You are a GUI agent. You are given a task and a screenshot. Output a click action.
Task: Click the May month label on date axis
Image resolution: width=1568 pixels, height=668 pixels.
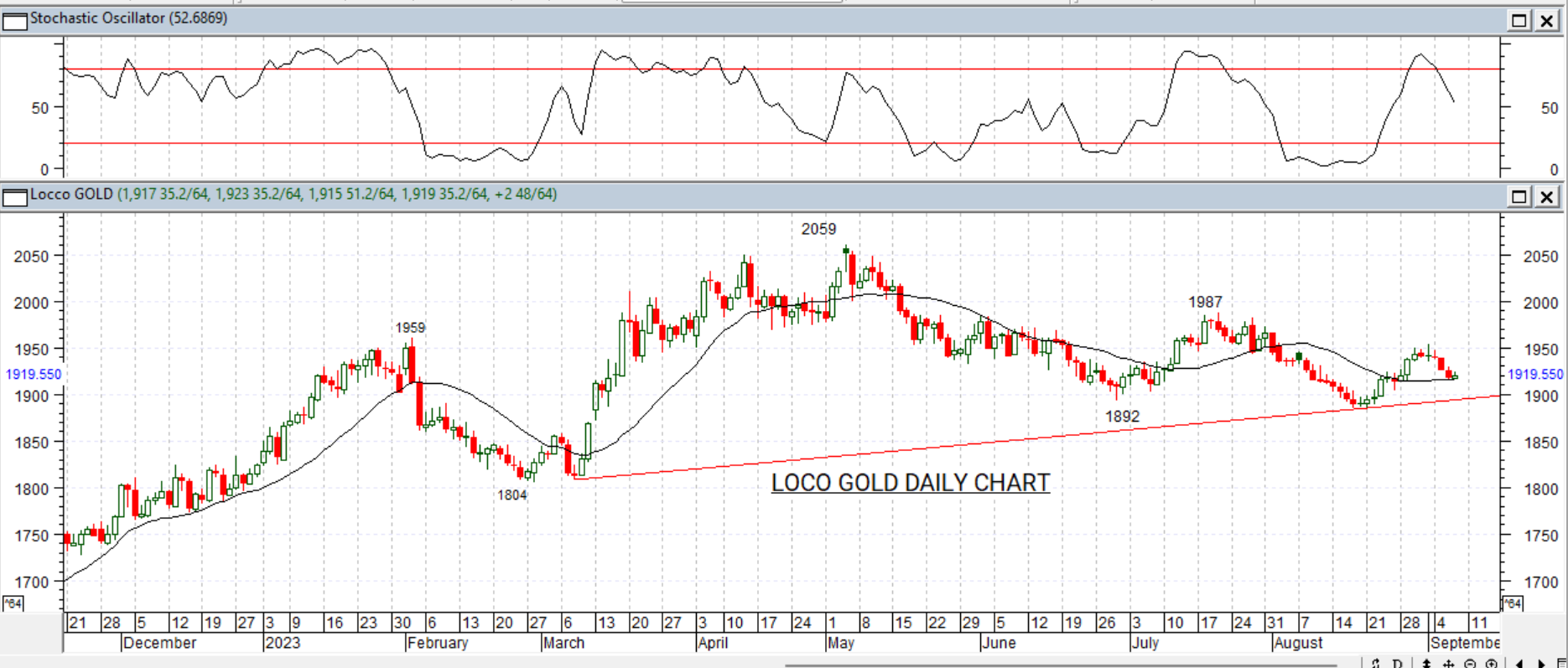[840, 643]
